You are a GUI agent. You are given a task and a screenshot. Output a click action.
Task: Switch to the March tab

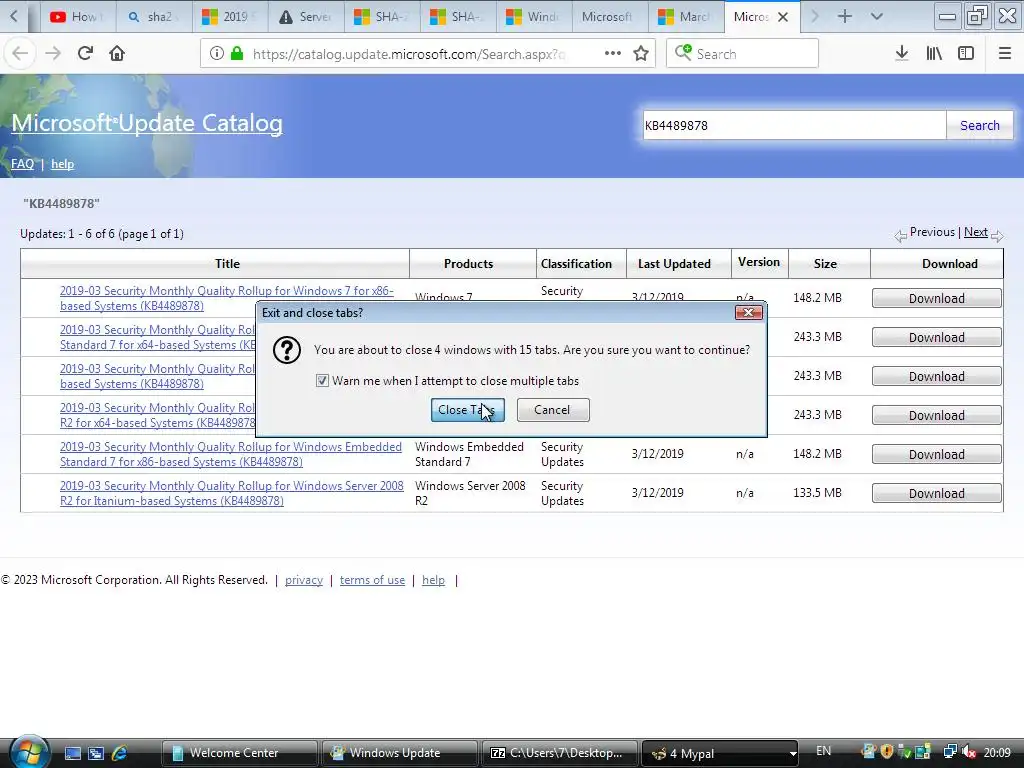tap(686, 17)
